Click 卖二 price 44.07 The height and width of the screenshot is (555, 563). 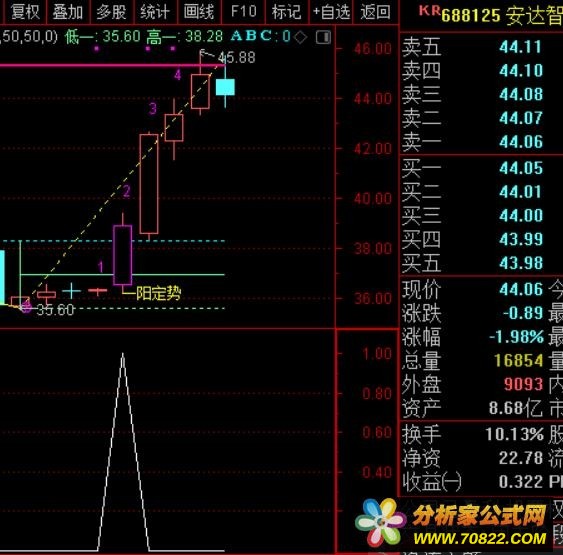click(x=521, y=118)
